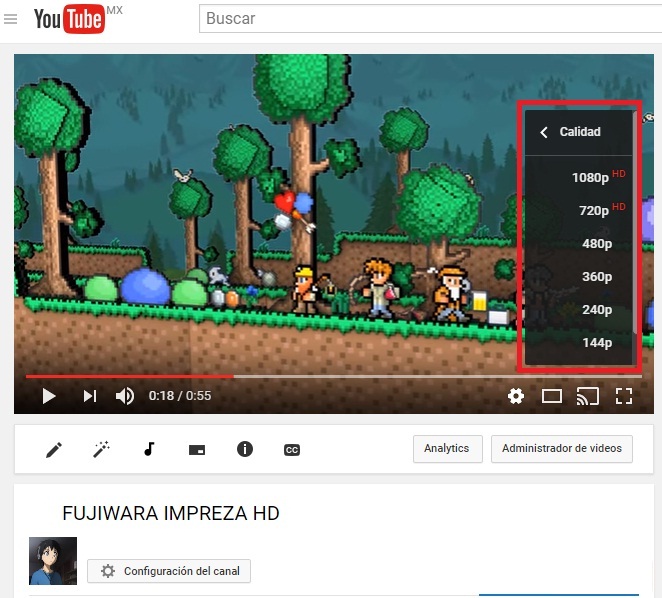The height and width of the screenshot is (598, 662).
Task: Click the 0:18 / 0:55 time display
Action: click(180, 396)
